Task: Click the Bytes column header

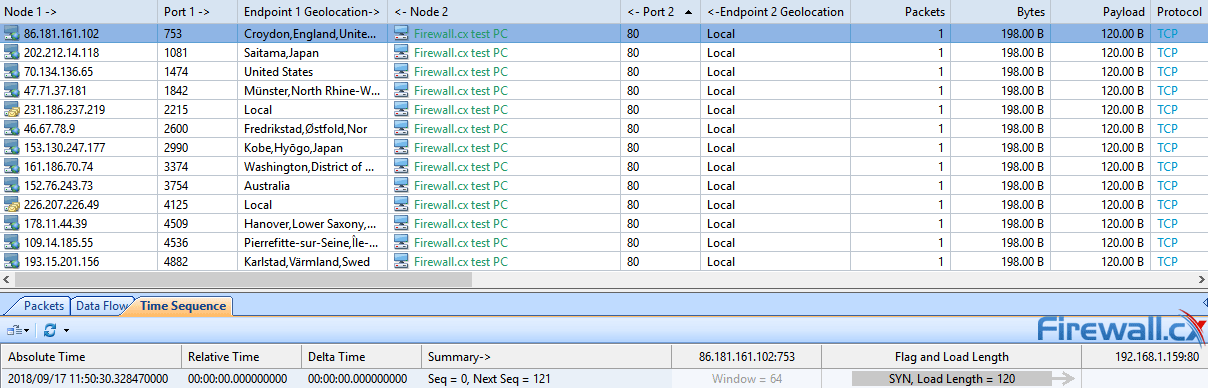Action: coord(1000,12)
